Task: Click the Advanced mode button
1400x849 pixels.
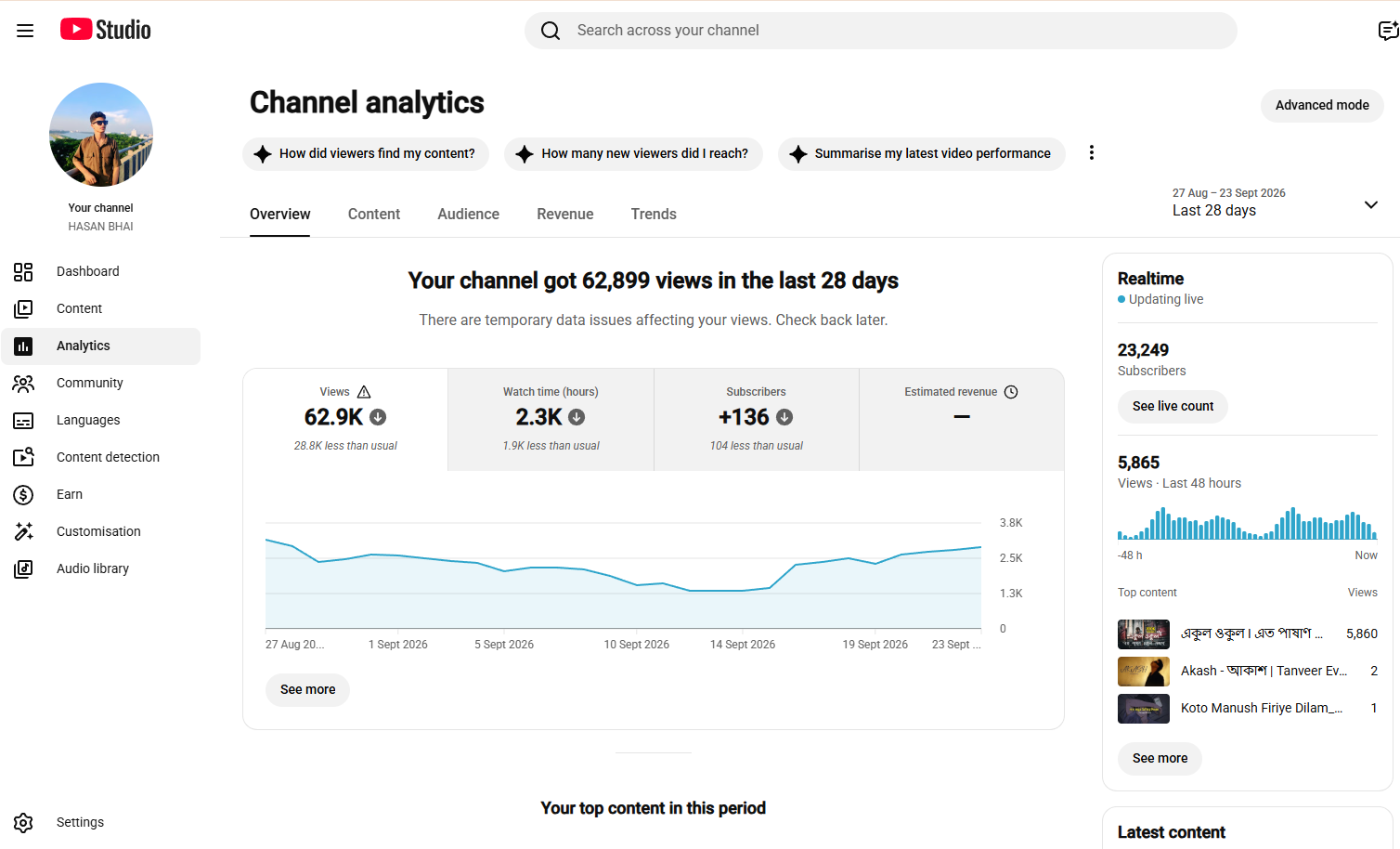Action: (x=1322, y=105)
